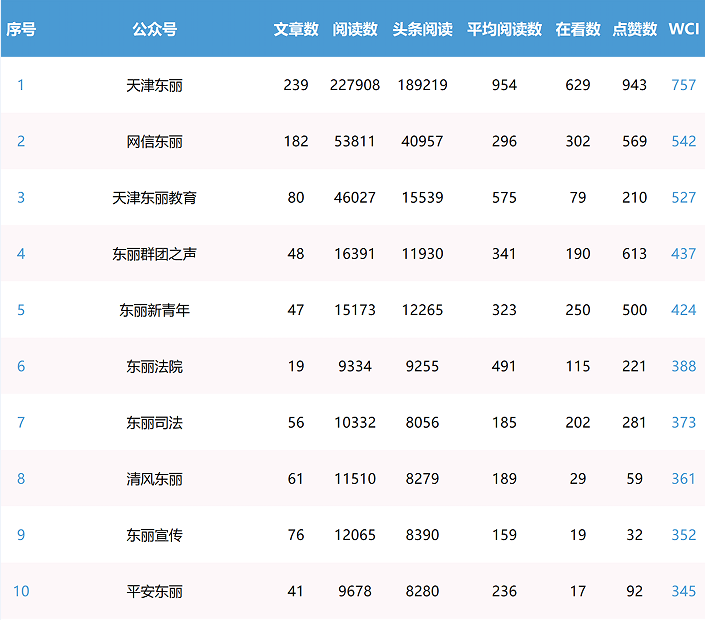The height and width of the screenshot is (620, 705).
Task: Click headline reads 11930
Action: pos(422,254)
